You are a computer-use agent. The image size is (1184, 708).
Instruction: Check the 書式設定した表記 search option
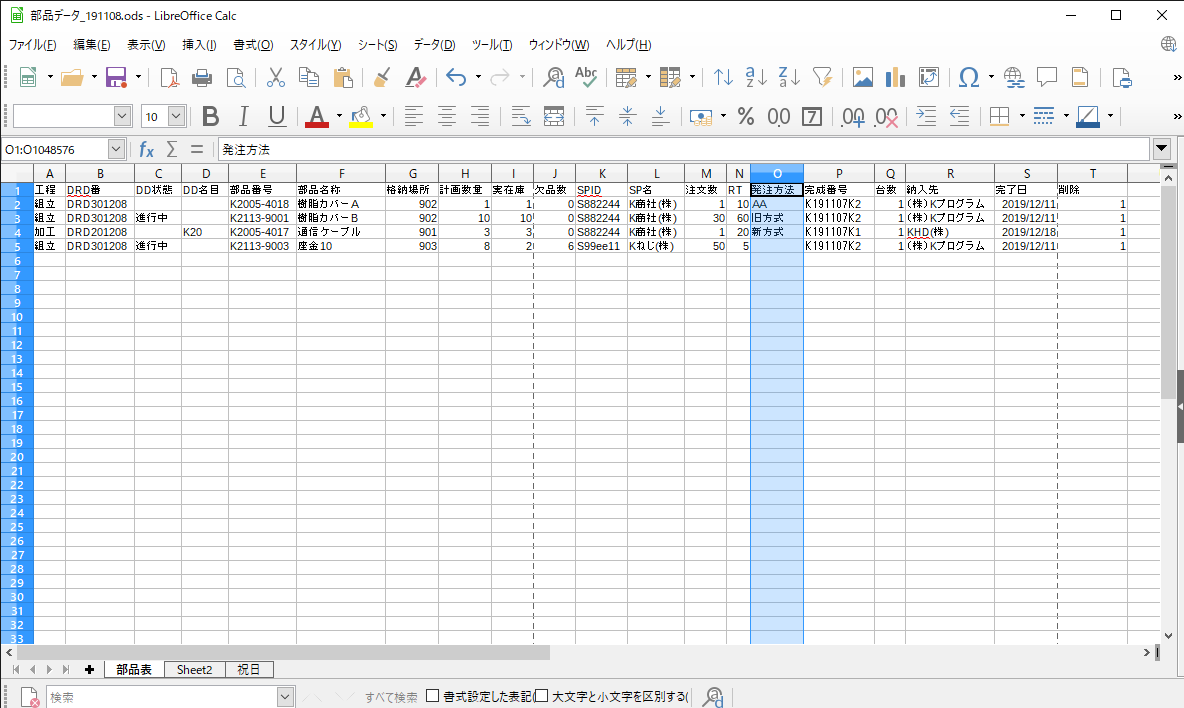(433, 696)
